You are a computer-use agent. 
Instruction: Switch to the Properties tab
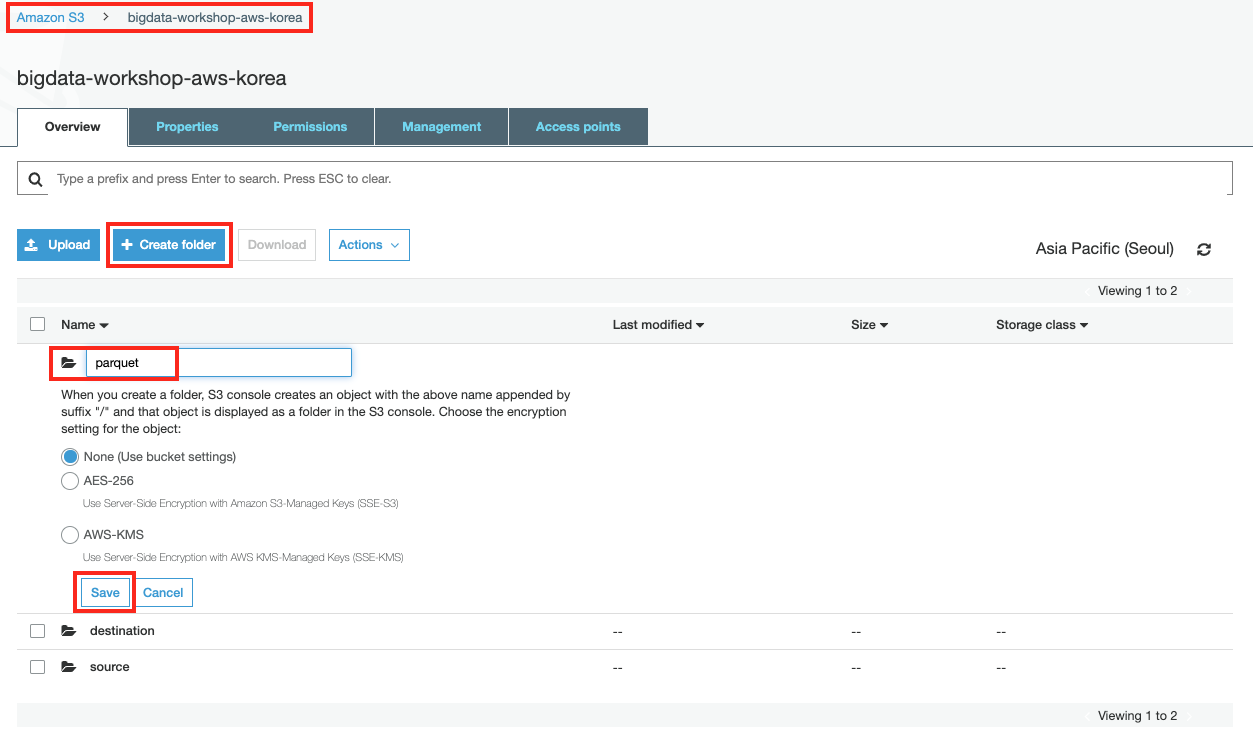[187, 127]
